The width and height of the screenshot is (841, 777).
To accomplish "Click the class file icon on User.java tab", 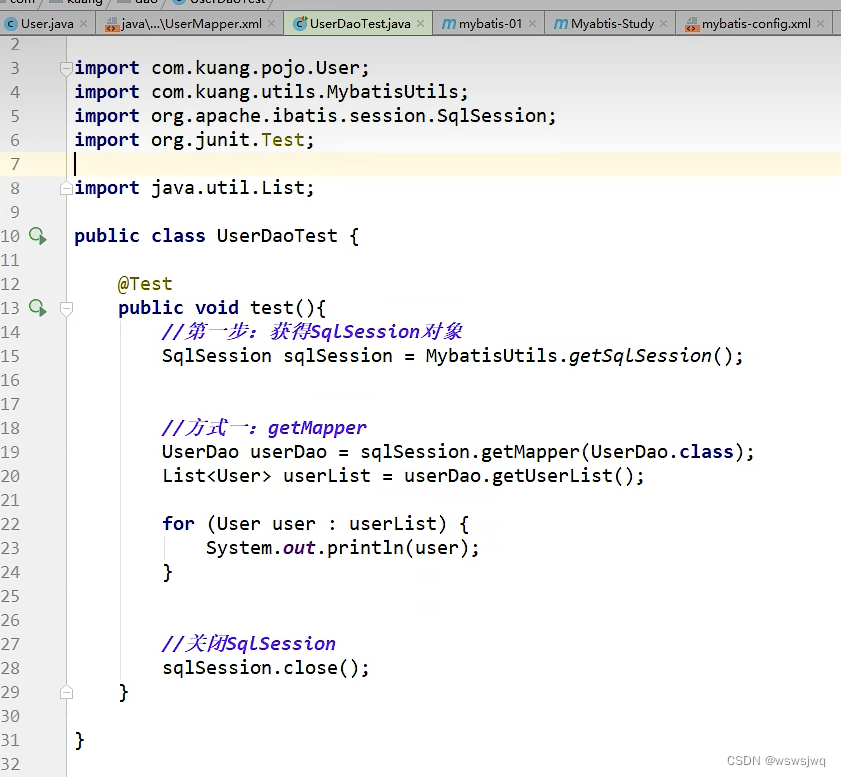I will point(11,24).
